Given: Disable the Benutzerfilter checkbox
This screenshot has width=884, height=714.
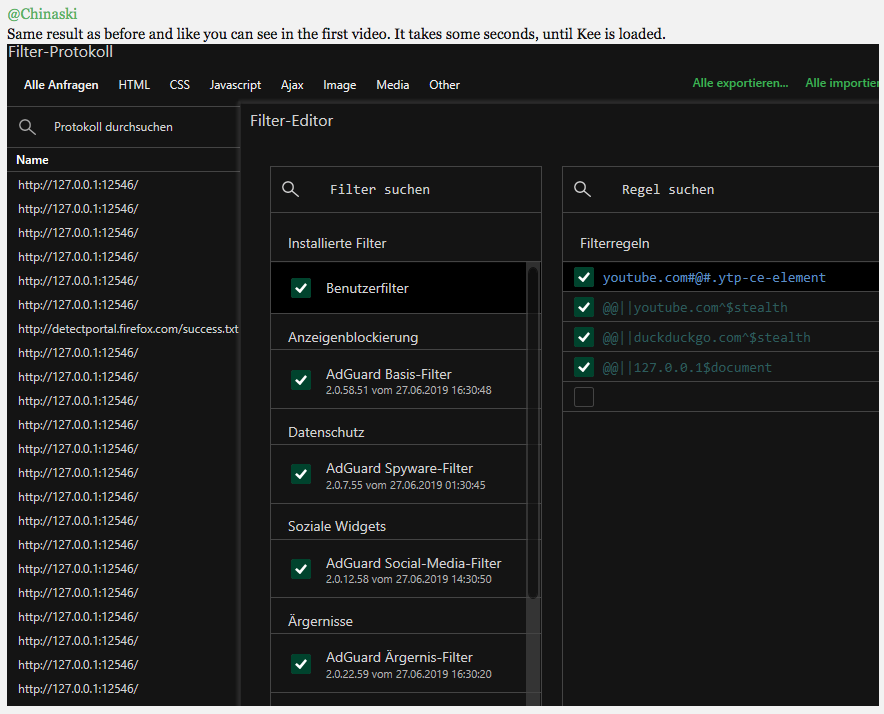Looking at the screenshot, I should coord(301,287).
